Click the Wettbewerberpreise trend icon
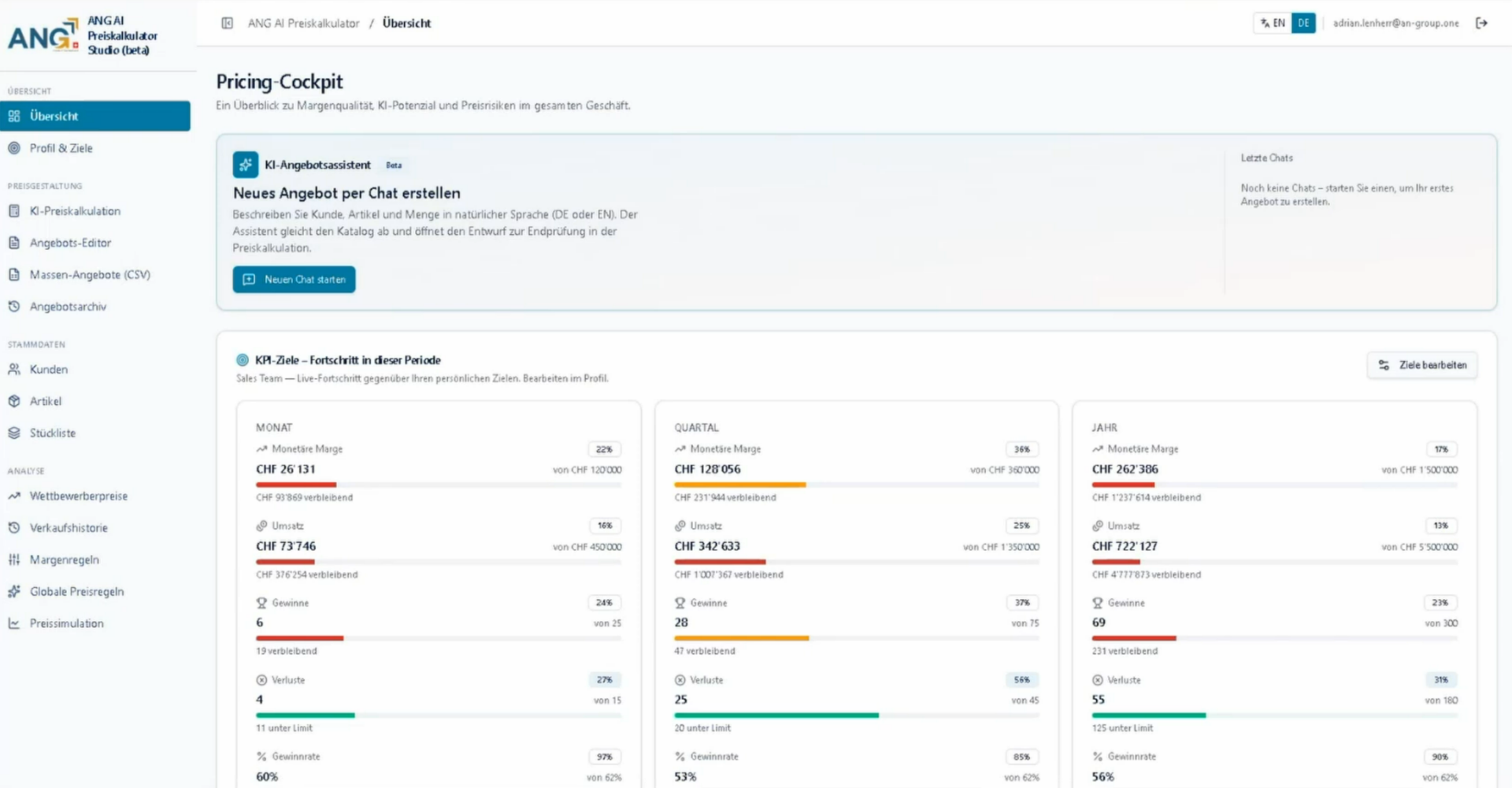The height and width of the screenshot is (788, 1512). (x=14, y=496)
